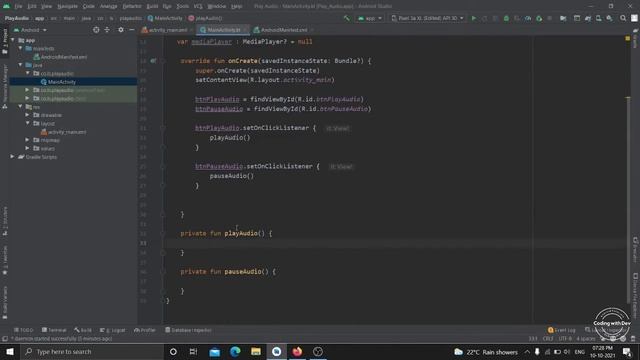The image size is (640, 360).
Task: Open the Android view selector dropdown
Action: tap(30, 30)
